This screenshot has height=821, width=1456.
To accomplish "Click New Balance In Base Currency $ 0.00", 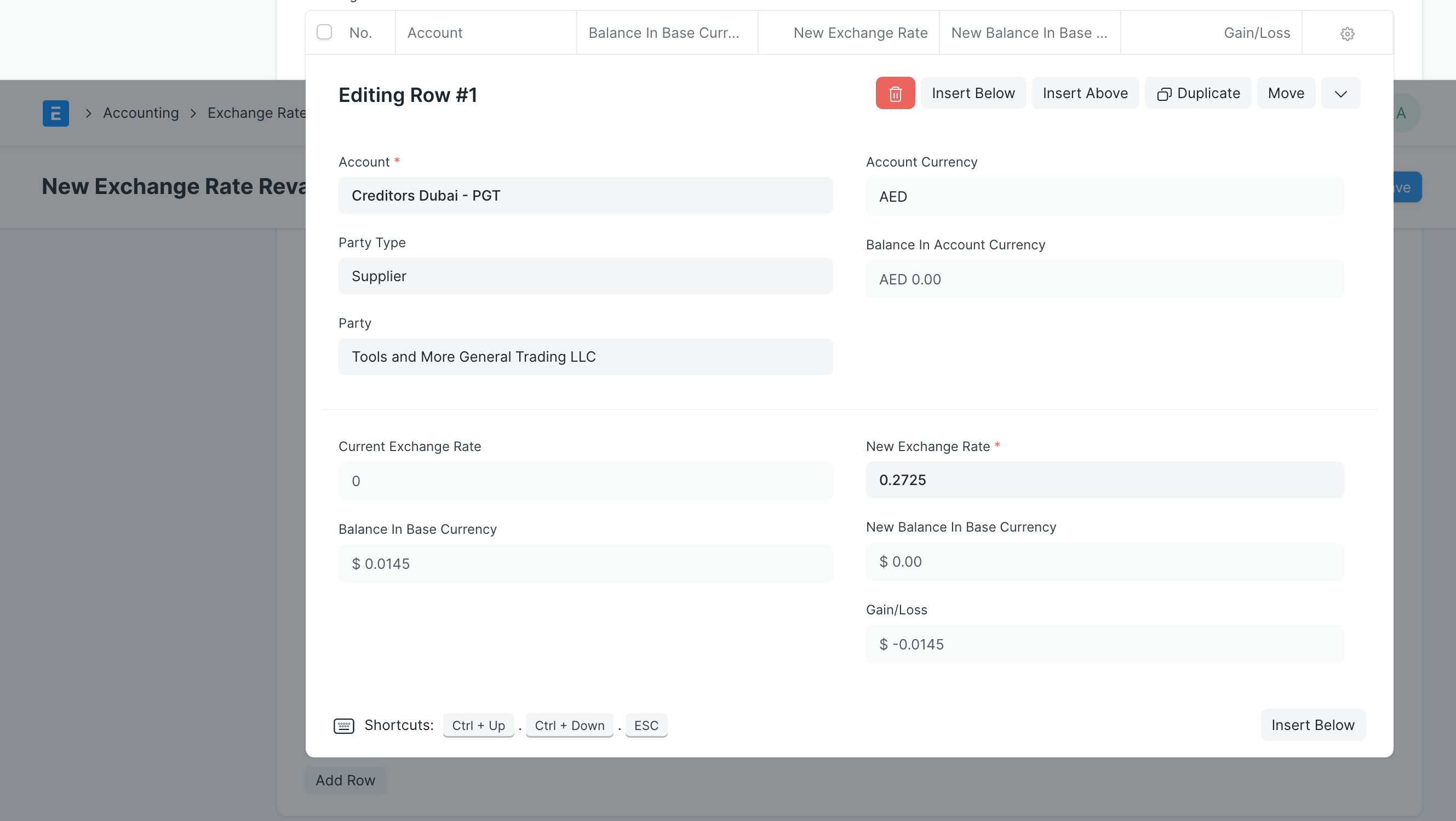I will pyautogui.click(x=1104, y=561).
